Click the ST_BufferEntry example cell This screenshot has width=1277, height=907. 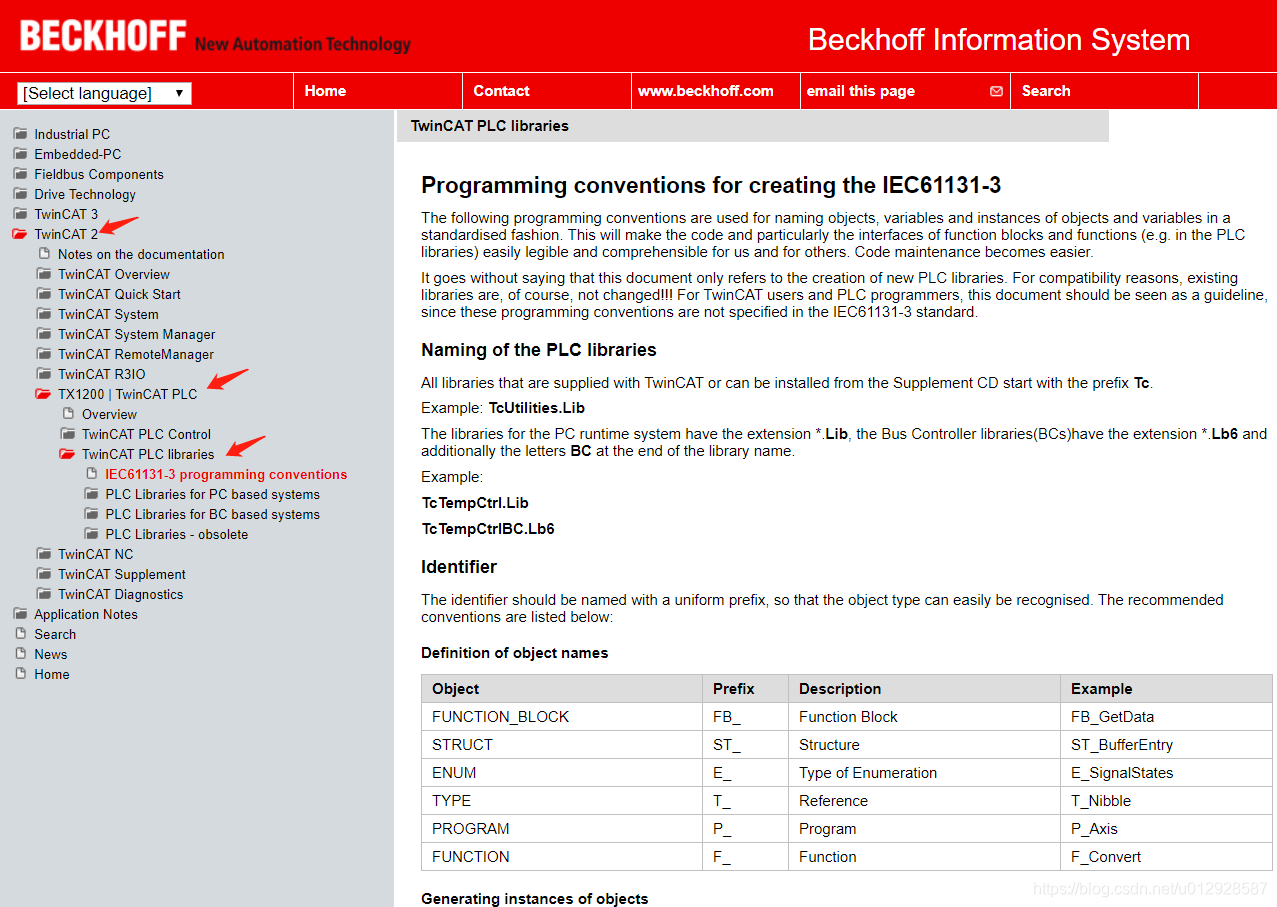(x=1166, y=744)
